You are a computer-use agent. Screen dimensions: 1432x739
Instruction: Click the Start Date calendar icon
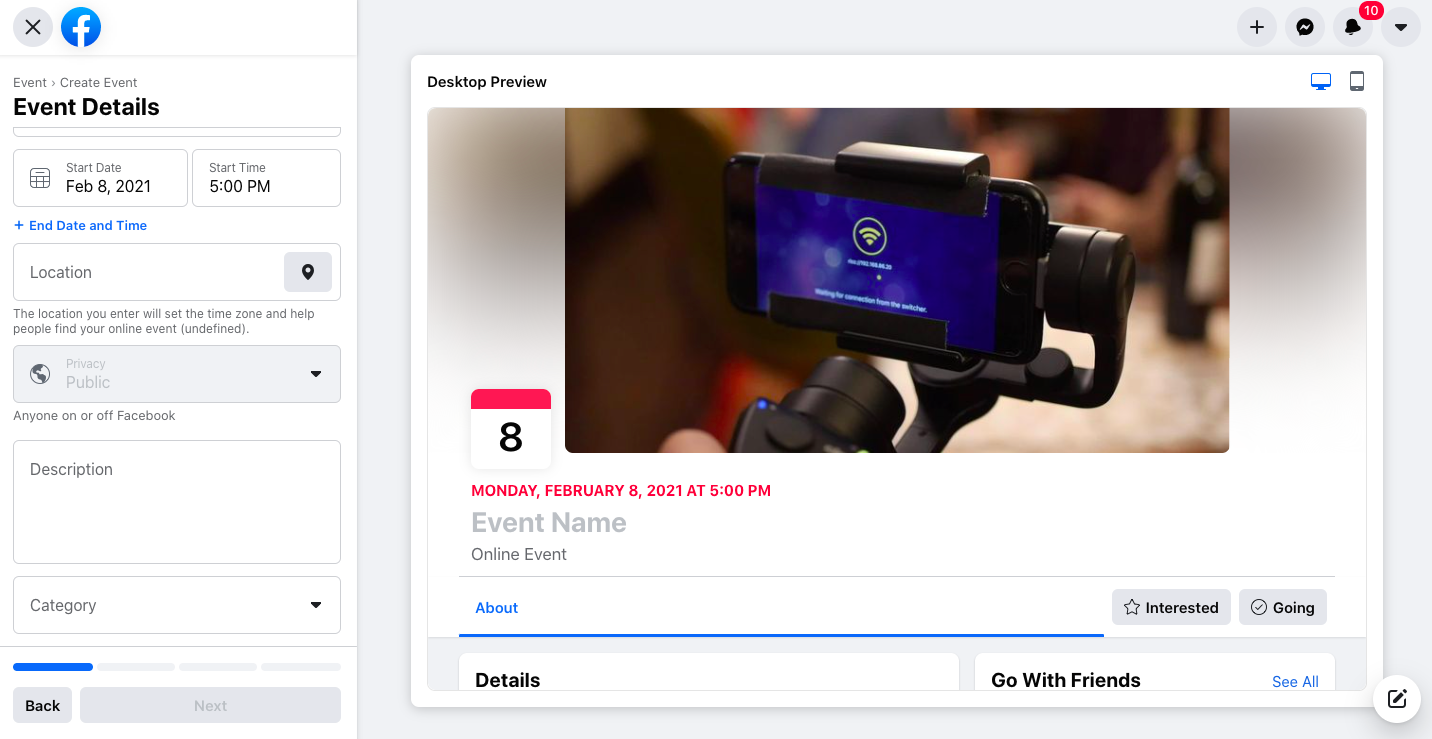coord(40,178)
